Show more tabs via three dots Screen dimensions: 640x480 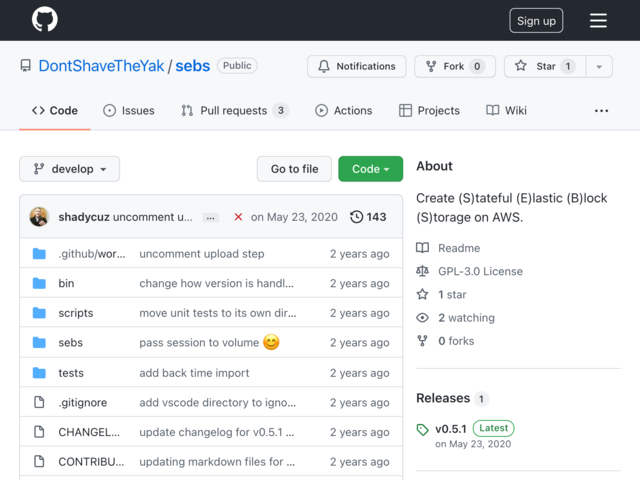pos(601,111)
